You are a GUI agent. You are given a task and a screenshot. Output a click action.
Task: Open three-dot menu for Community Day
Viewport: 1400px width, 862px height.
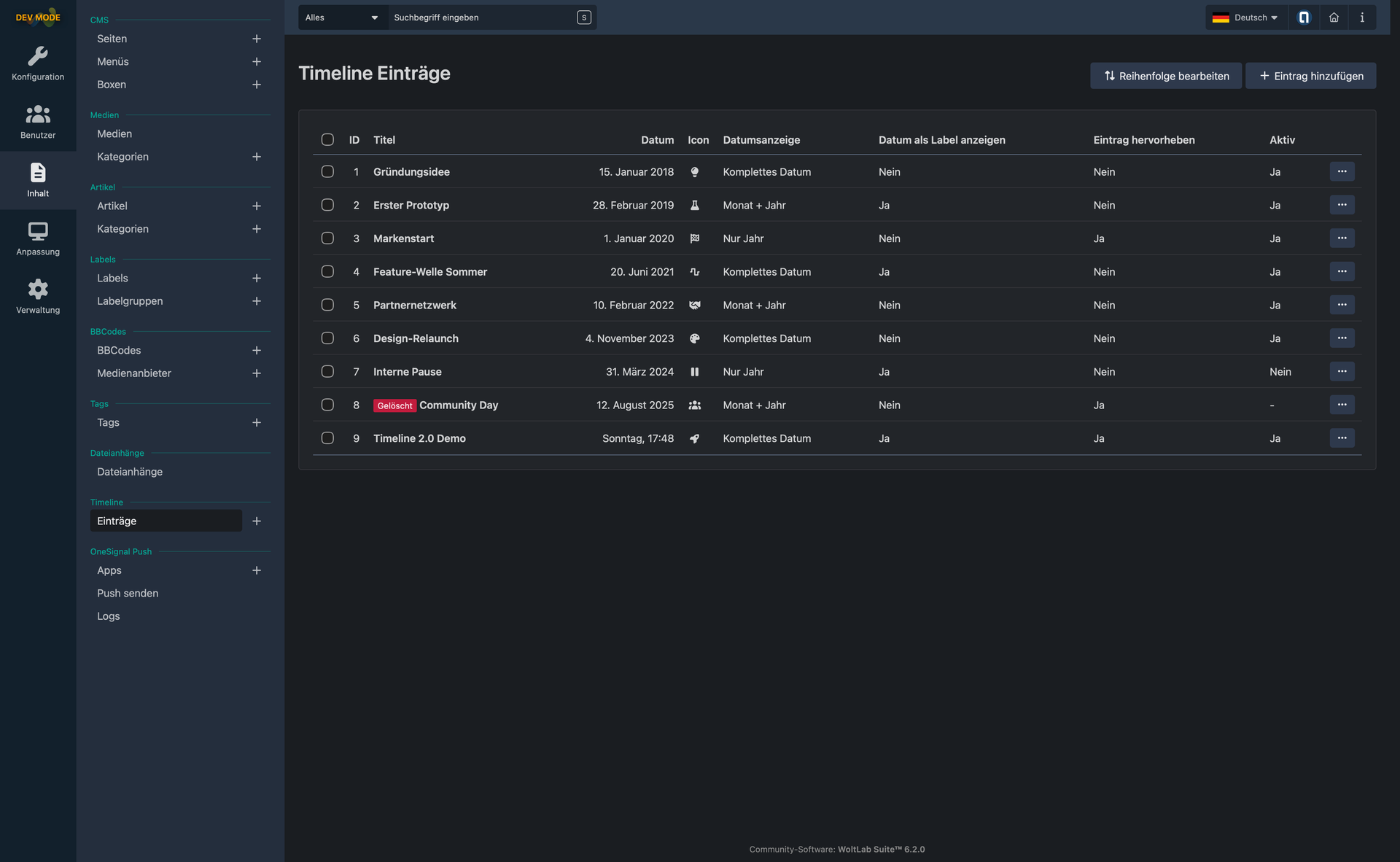1342,405
